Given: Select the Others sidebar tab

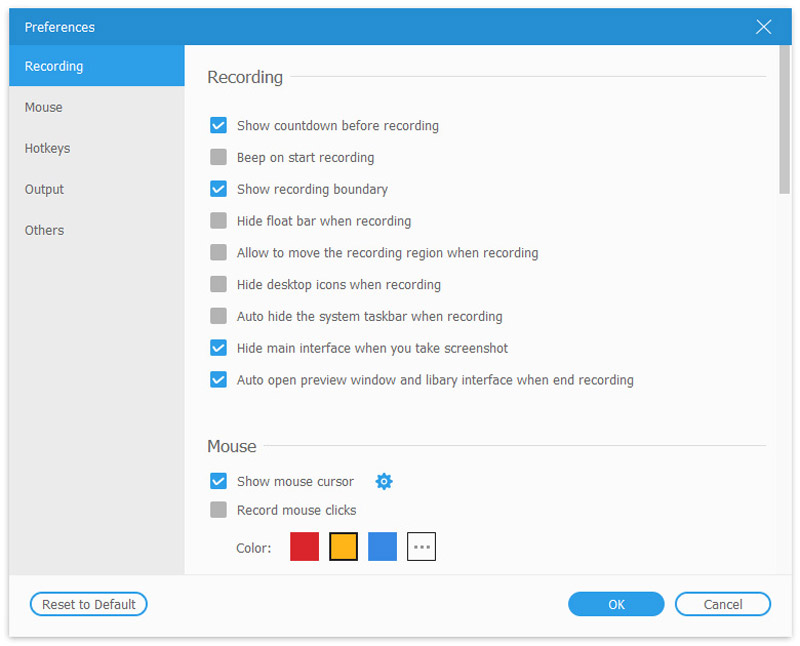Looking at the screenshot, I should 45,230.
